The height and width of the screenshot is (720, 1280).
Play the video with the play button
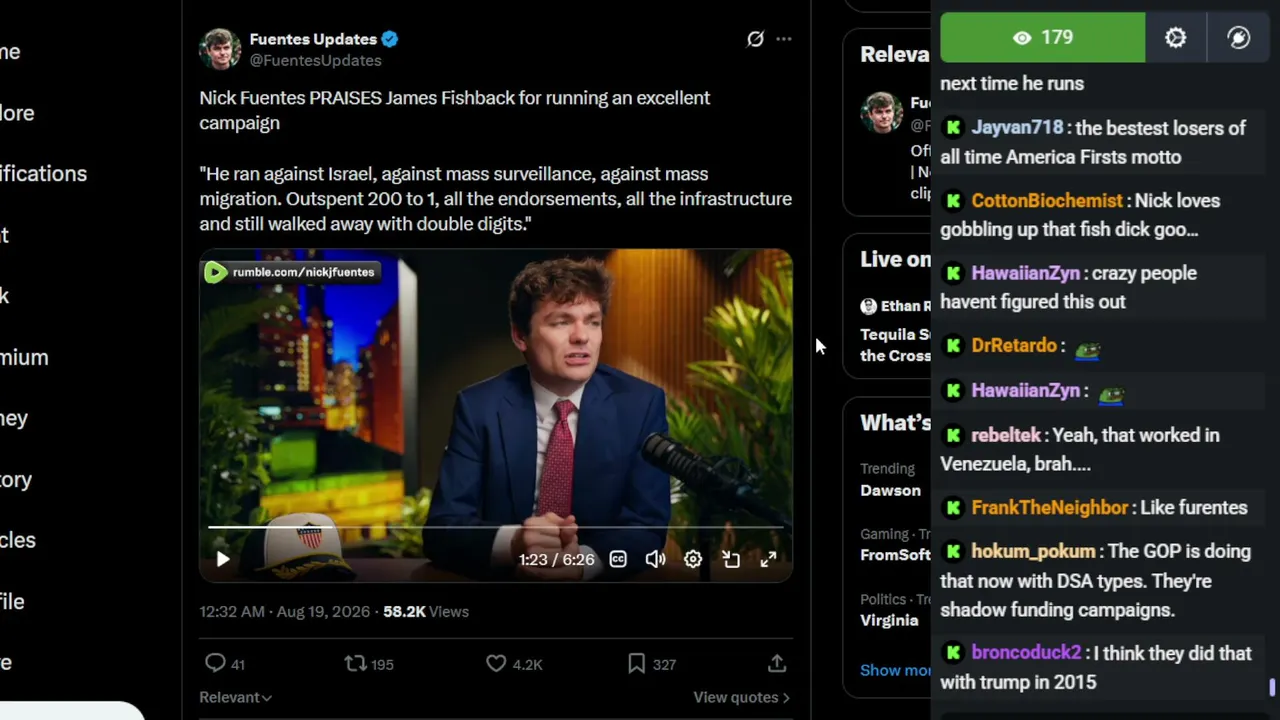(x=223, y=560)
